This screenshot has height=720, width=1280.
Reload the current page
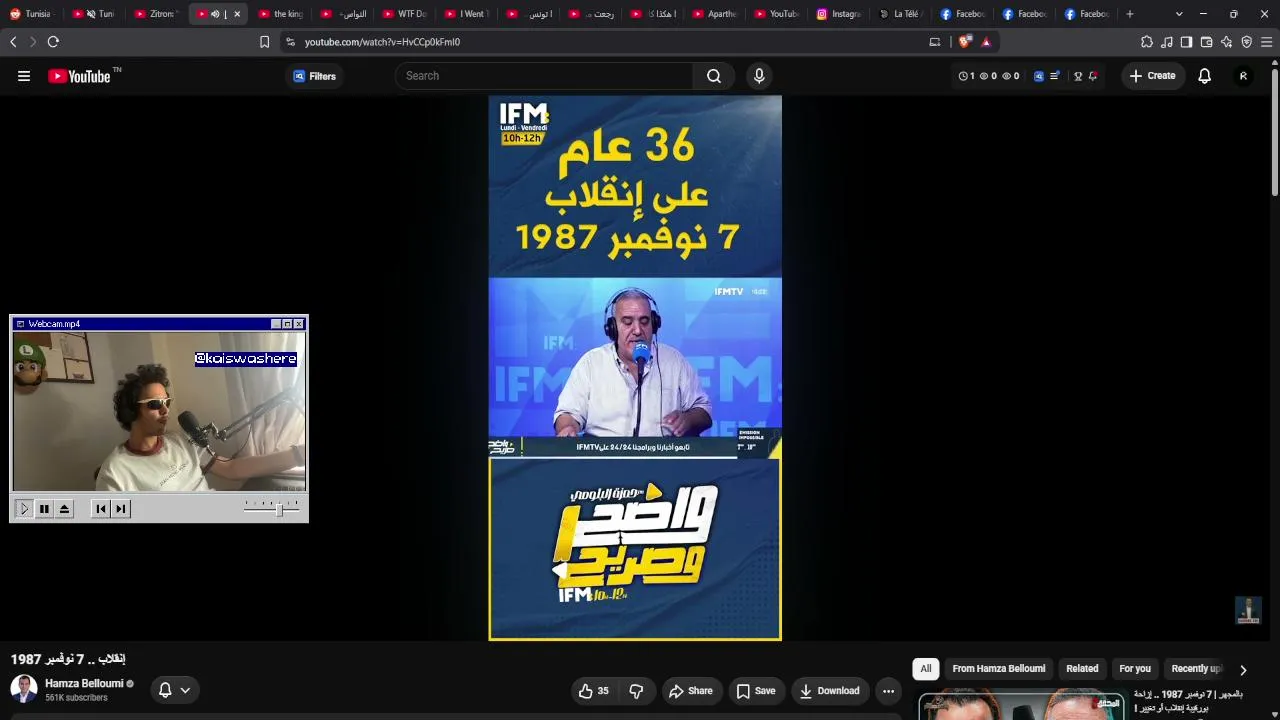coord(53,42)
